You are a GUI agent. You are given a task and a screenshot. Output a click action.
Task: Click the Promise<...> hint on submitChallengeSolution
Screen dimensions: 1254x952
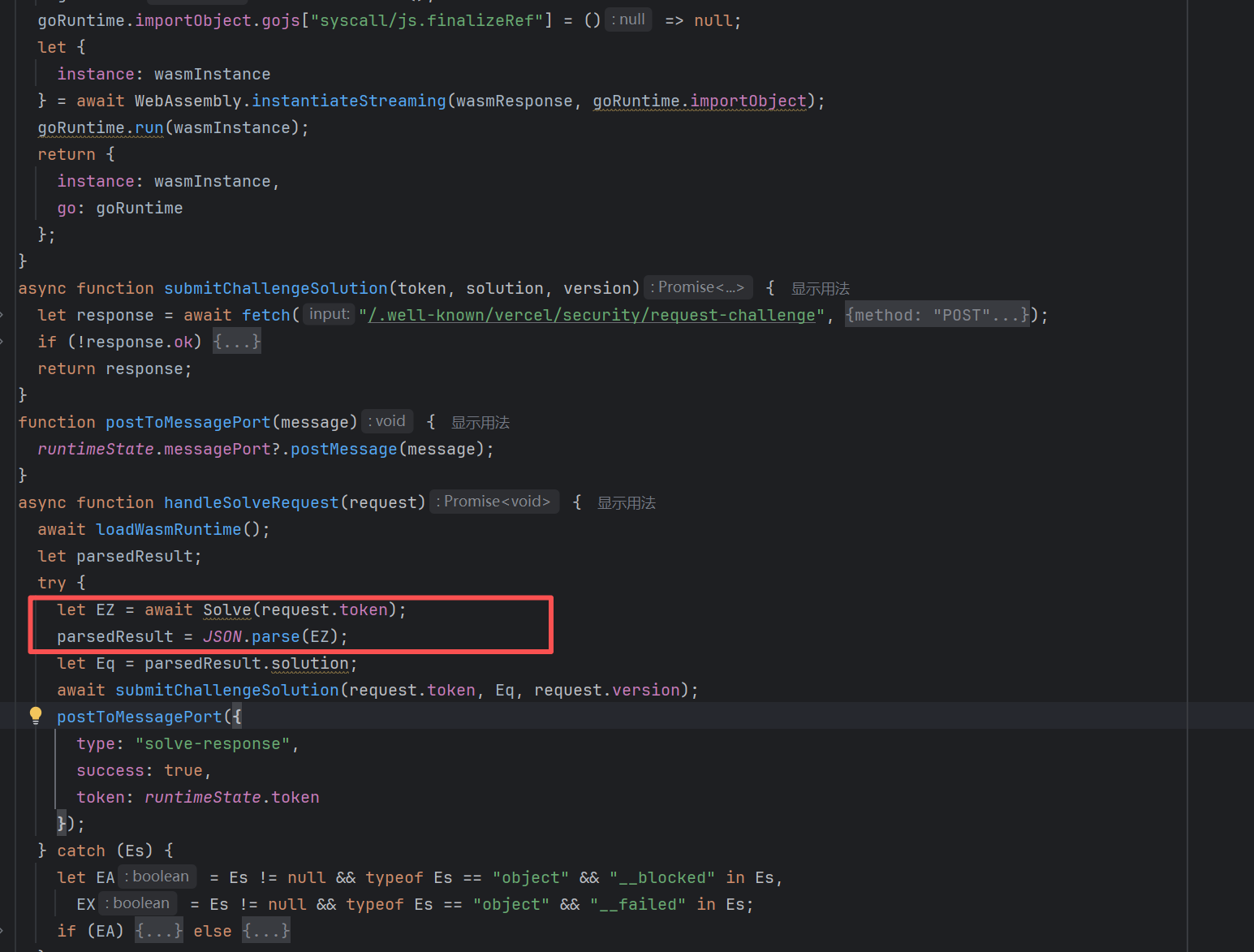point(698,287)
